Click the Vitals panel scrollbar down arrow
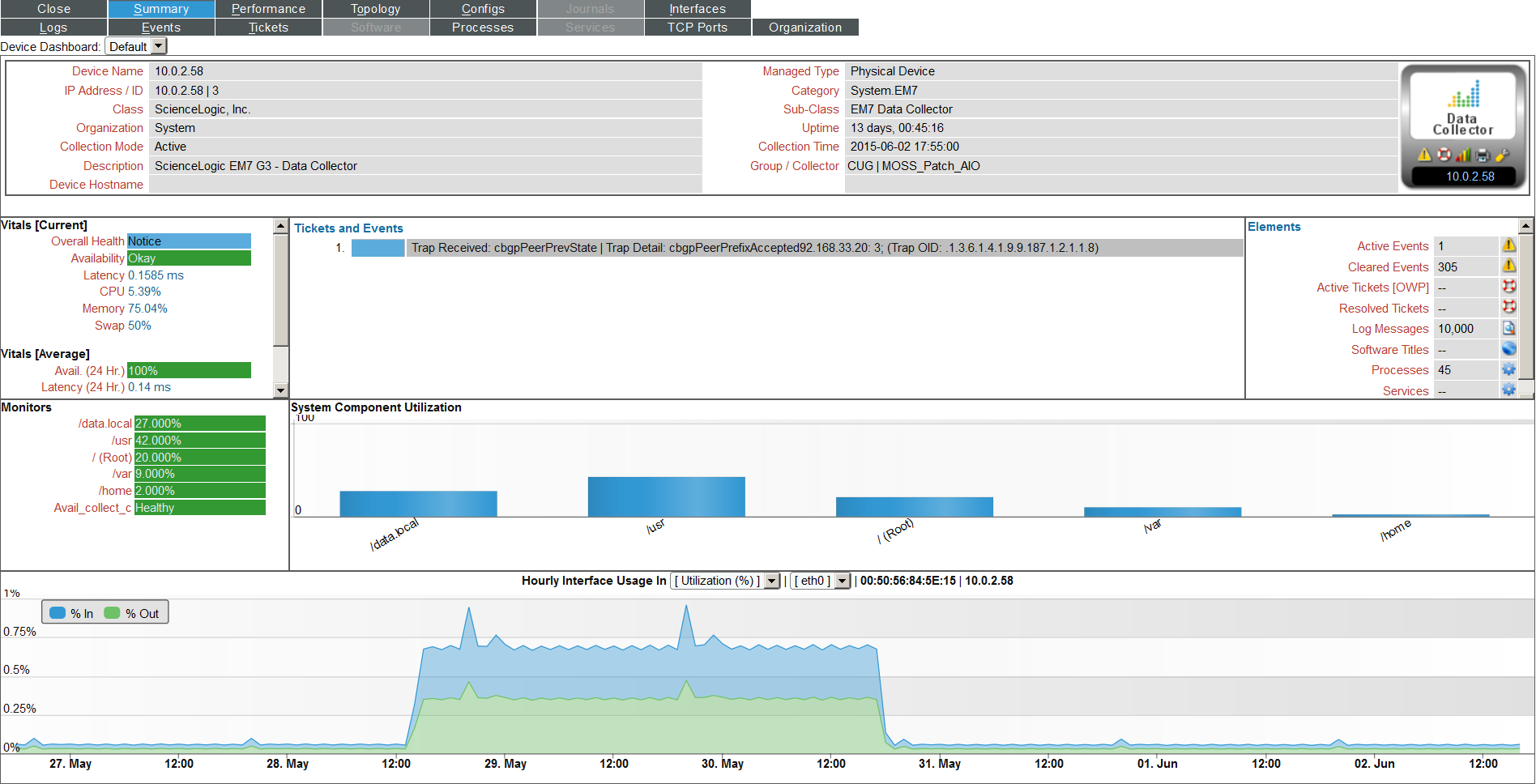The image size is (1536, 784). [x=280, y=390]
